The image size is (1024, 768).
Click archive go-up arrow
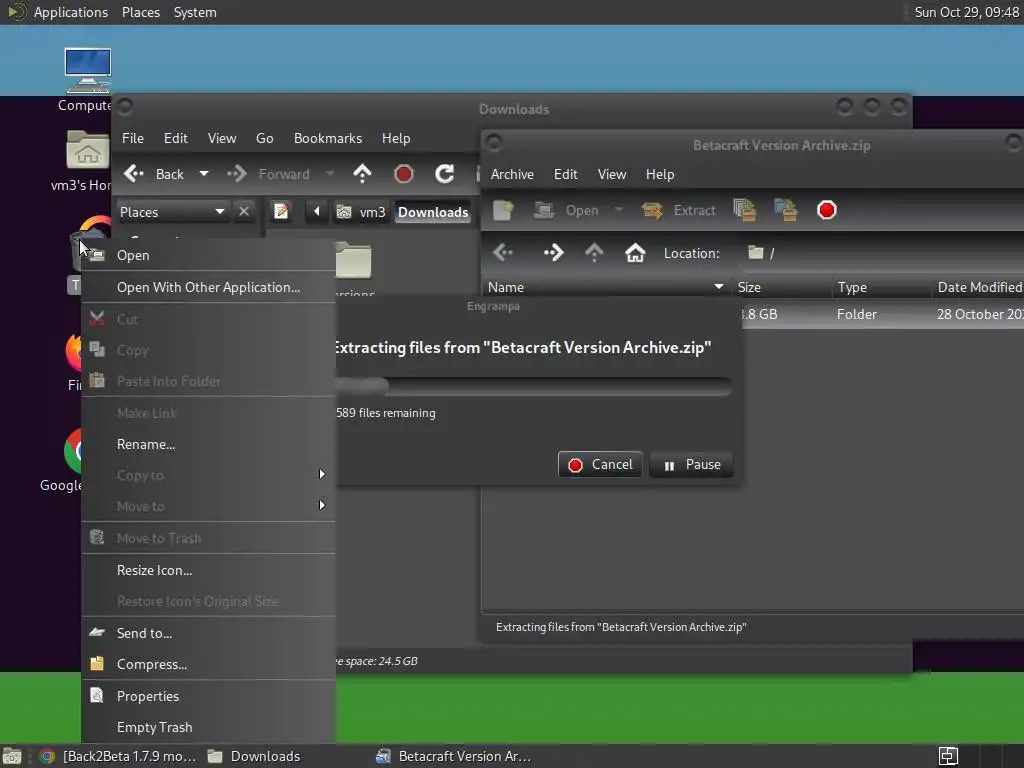click(x=594, y=253)
